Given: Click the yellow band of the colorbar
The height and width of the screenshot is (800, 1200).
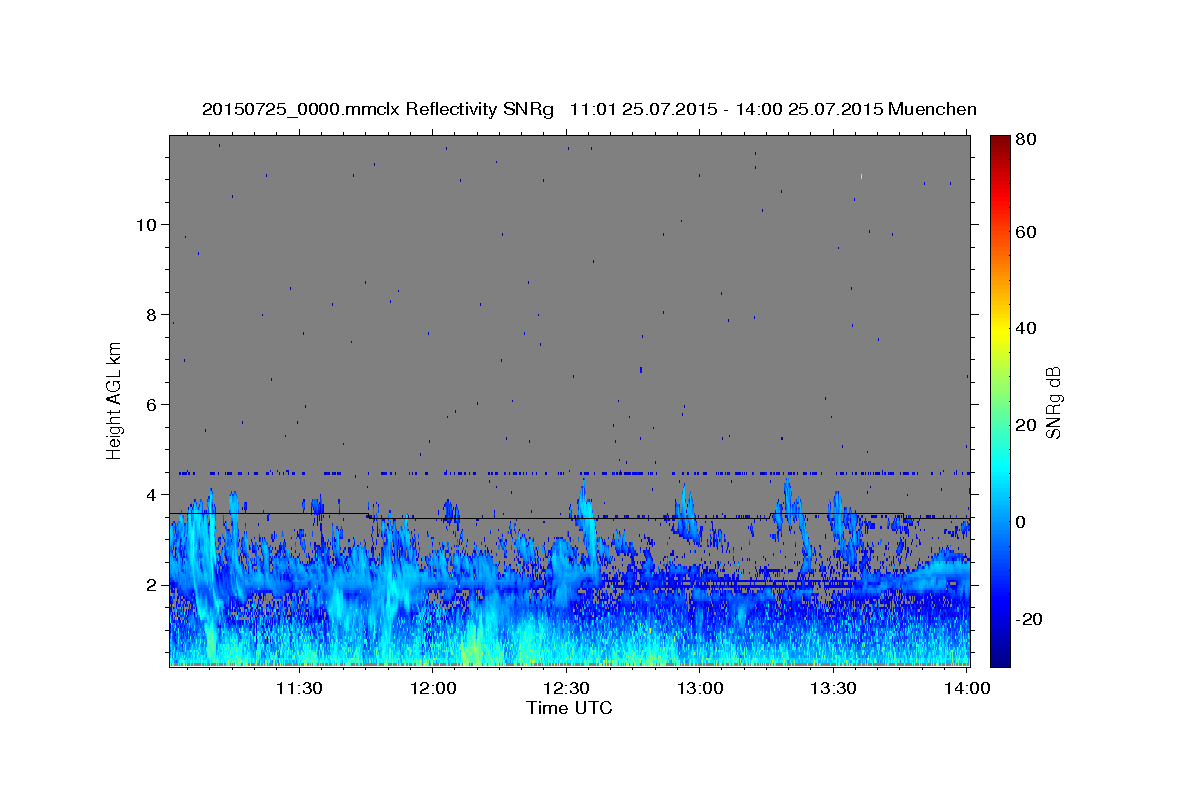Looking at the screenshot, I should [1000, 332].
